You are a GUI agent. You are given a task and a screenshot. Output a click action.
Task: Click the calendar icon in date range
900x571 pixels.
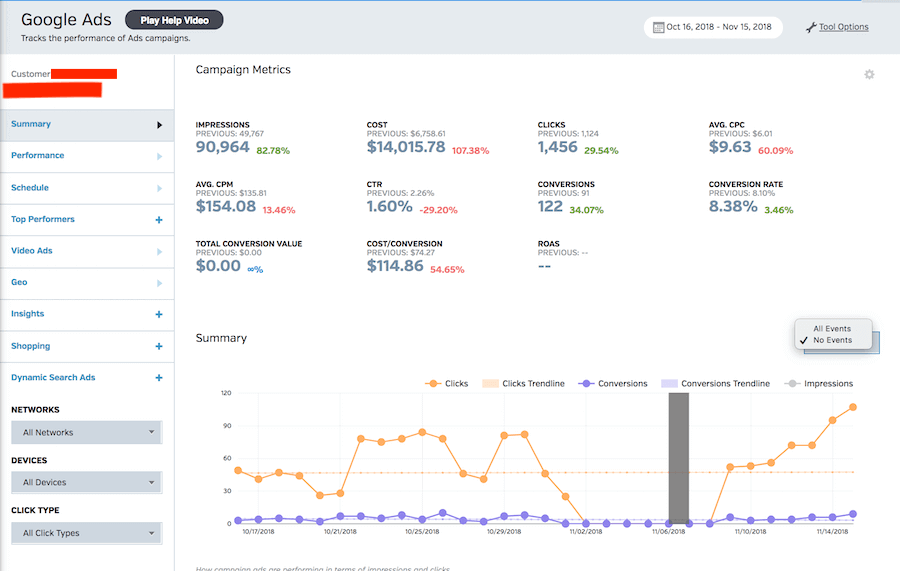(x=659, y=27)
